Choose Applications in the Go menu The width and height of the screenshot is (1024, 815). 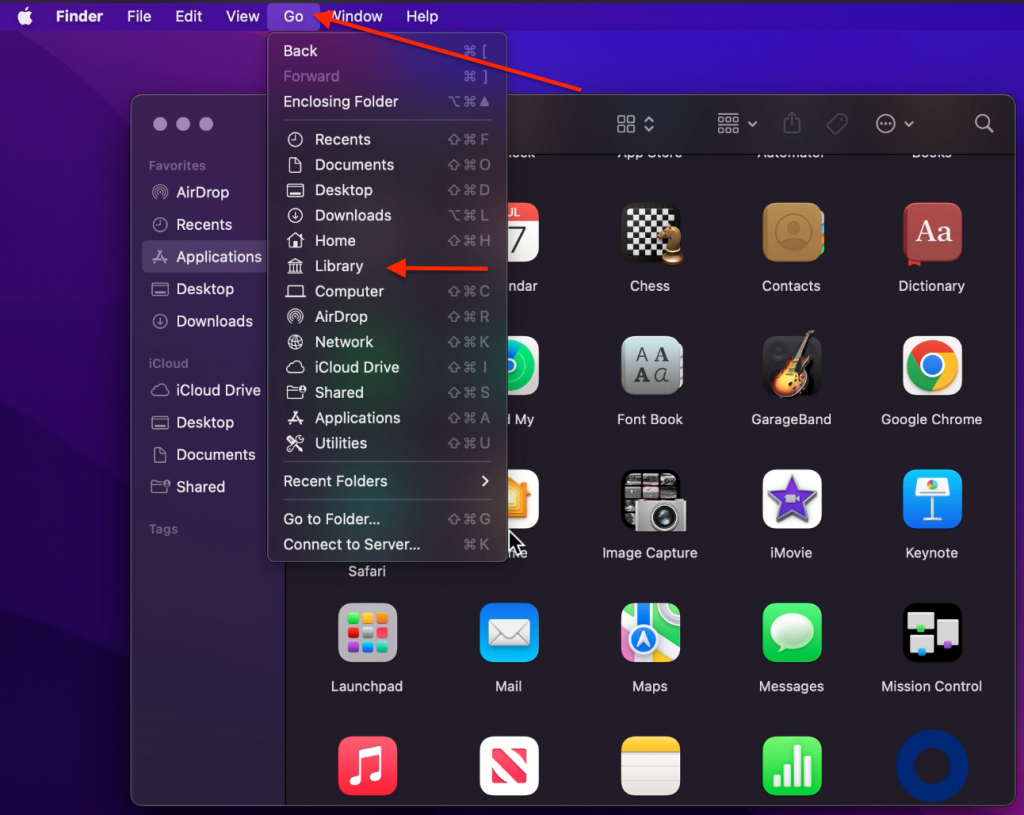pos(387,418)
